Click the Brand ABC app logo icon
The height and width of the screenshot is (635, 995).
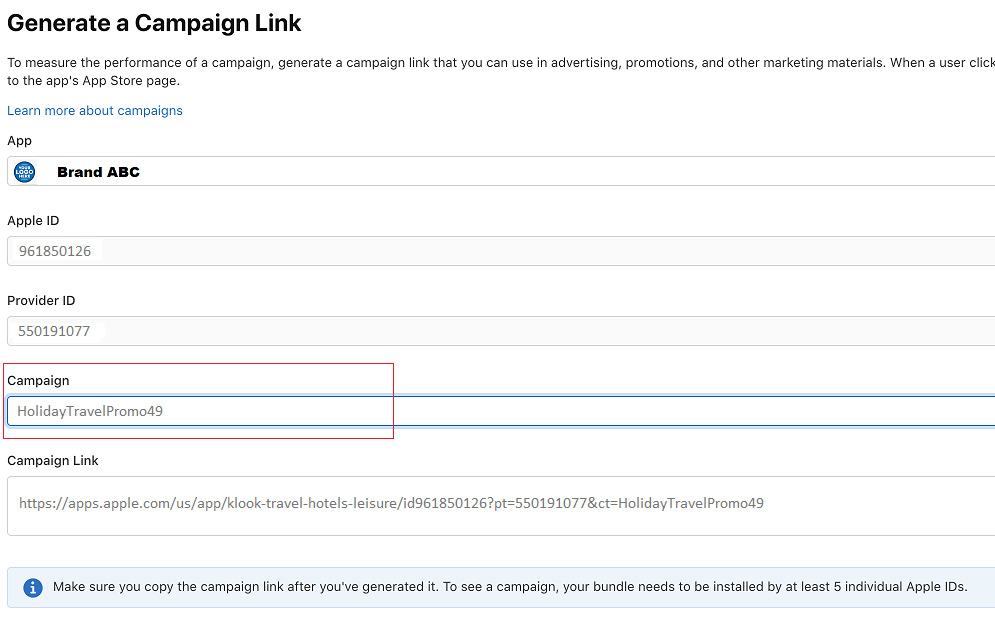pos(25,172)
